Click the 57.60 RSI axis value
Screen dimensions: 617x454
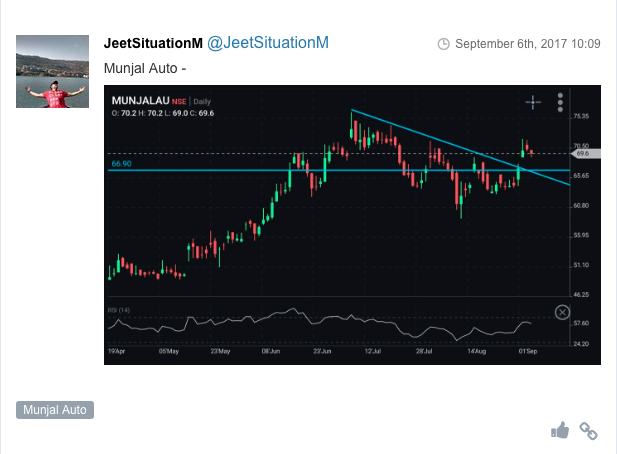581,323
